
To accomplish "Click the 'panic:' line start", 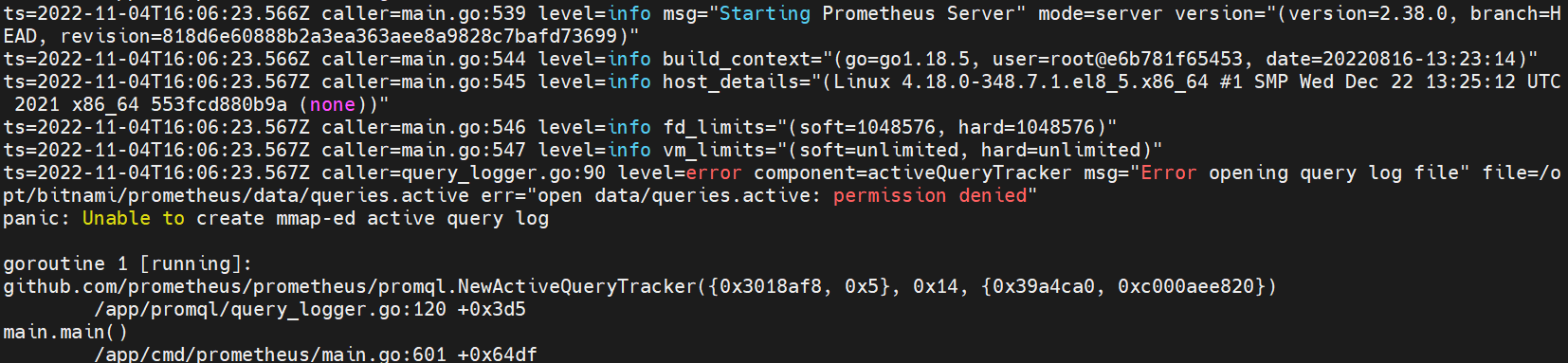I will click(37, 218).
